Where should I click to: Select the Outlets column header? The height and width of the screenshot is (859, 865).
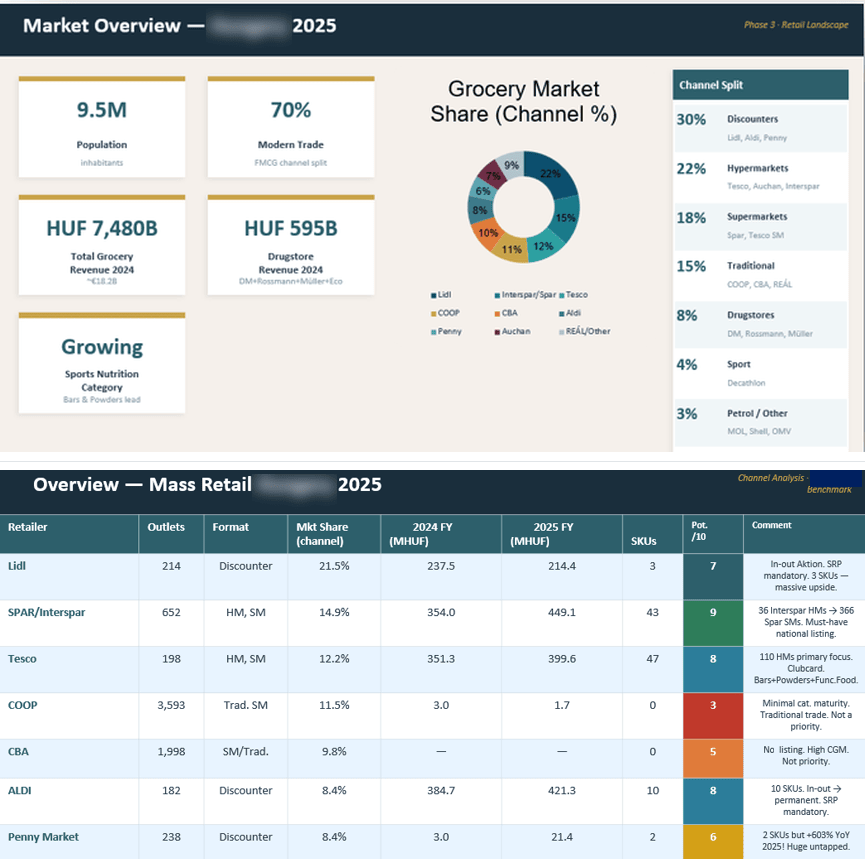click(171, 533)
